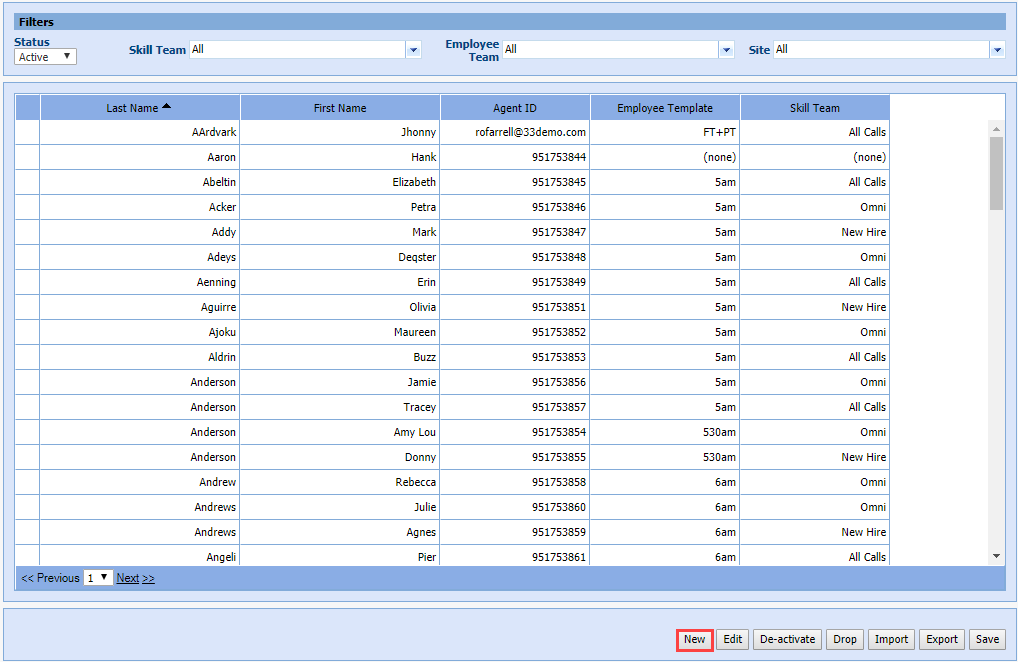Go to Next page link

click(135, 578)
